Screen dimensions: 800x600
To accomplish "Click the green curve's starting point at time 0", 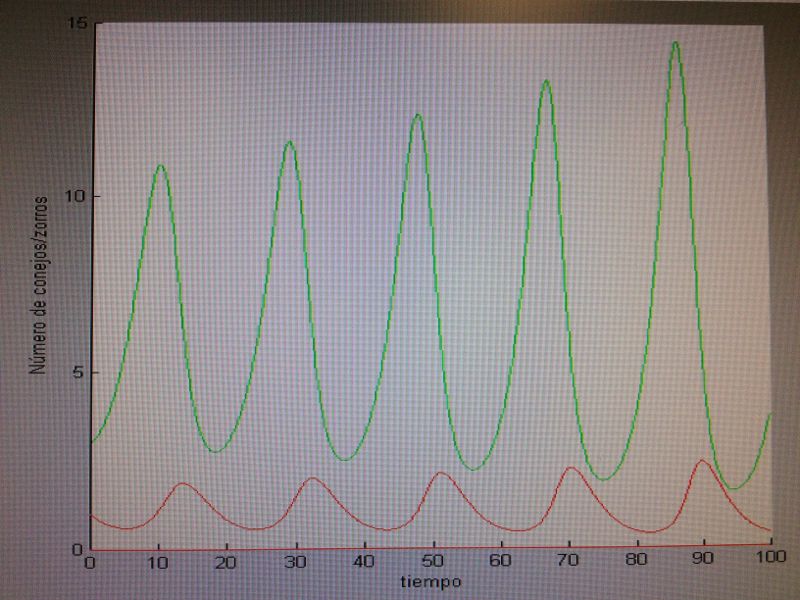I will (92, 442).
